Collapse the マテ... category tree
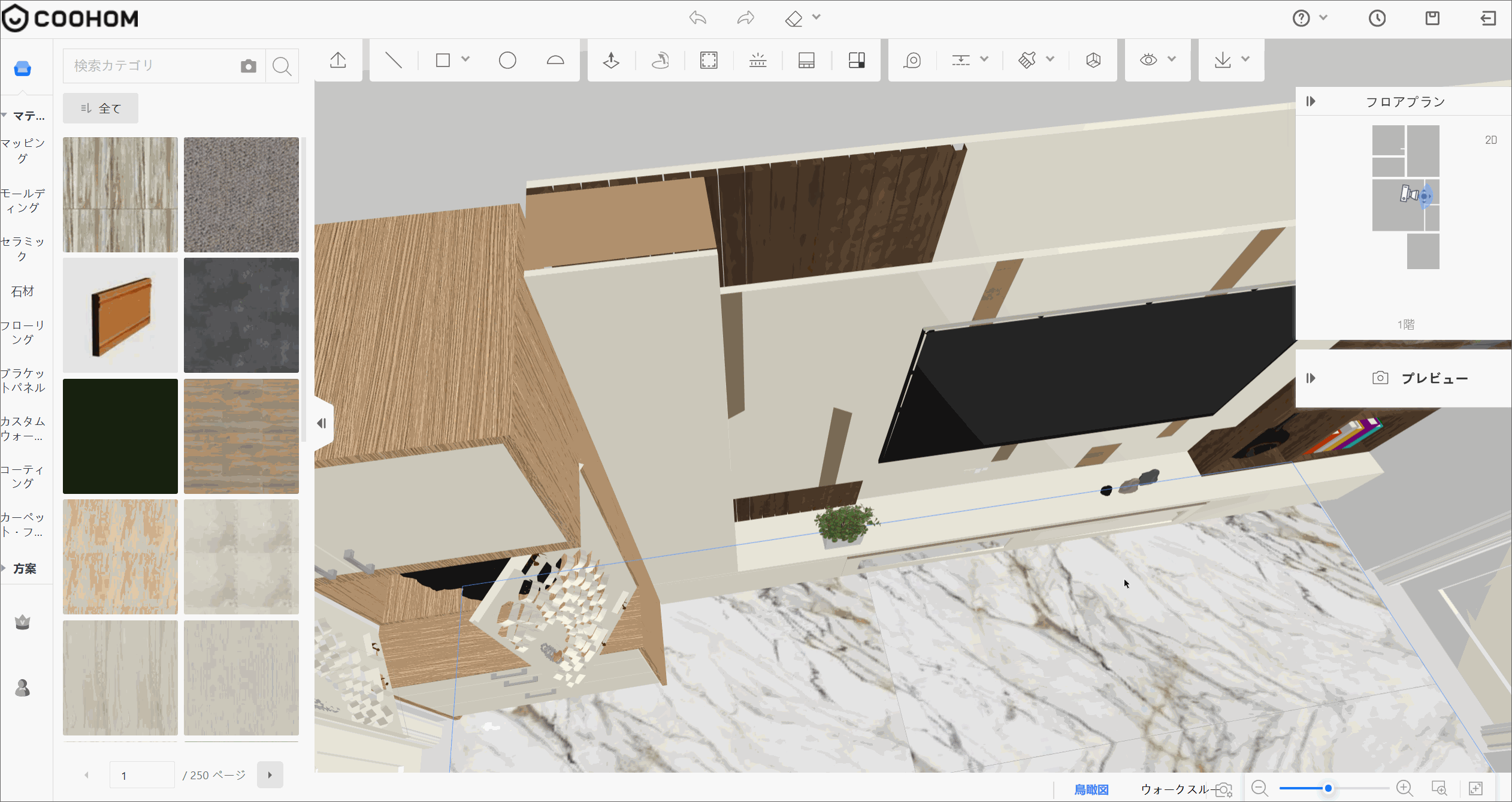1512x802 pixels. [x=4, y=114]
